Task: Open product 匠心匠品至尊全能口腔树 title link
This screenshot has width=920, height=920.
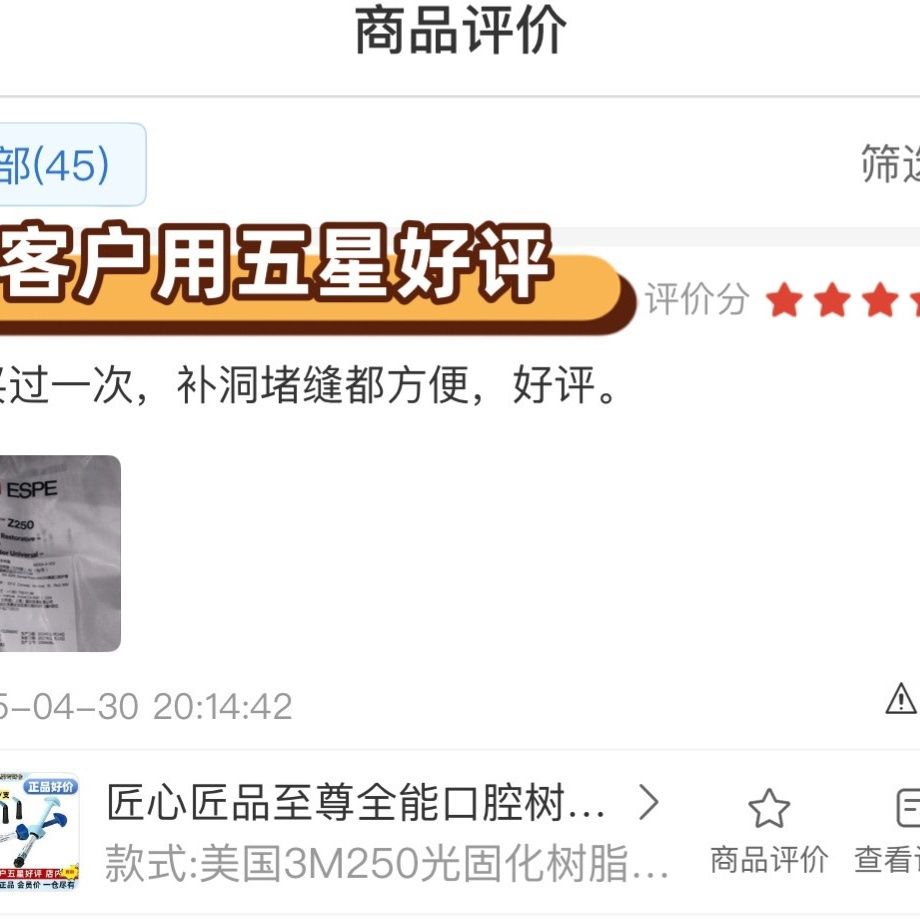Action: click(x=356, y=803)
